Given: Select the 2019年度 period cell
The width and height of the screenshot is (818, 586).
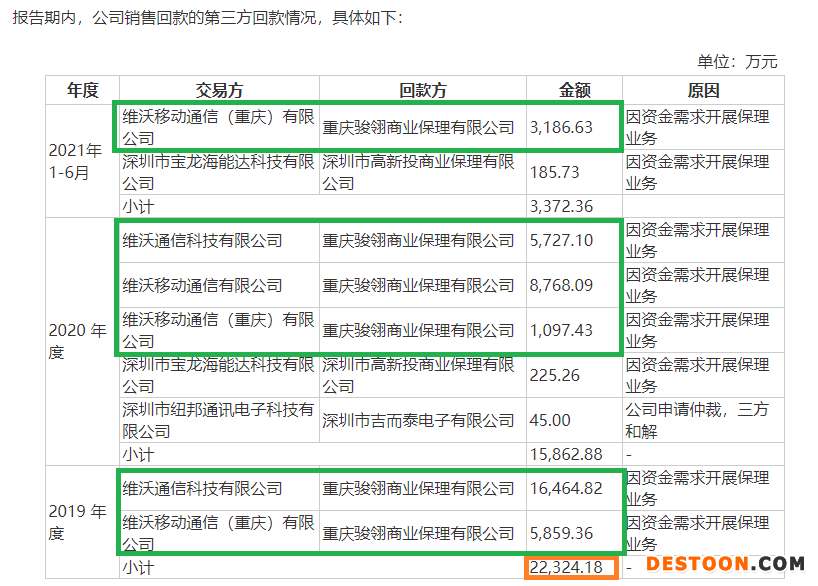Looking at the screenshot, I should [76, 522].
